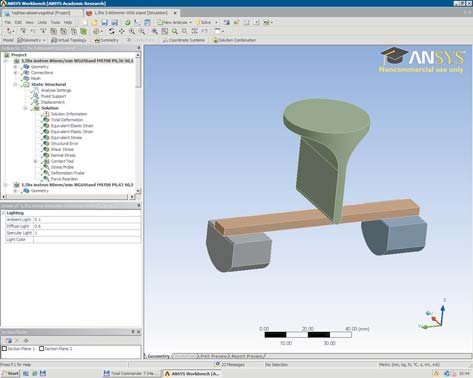Viewport: 473px width, 378px height.
Task: Select Total Deformation in the solution tree
Action: [67, 120]
